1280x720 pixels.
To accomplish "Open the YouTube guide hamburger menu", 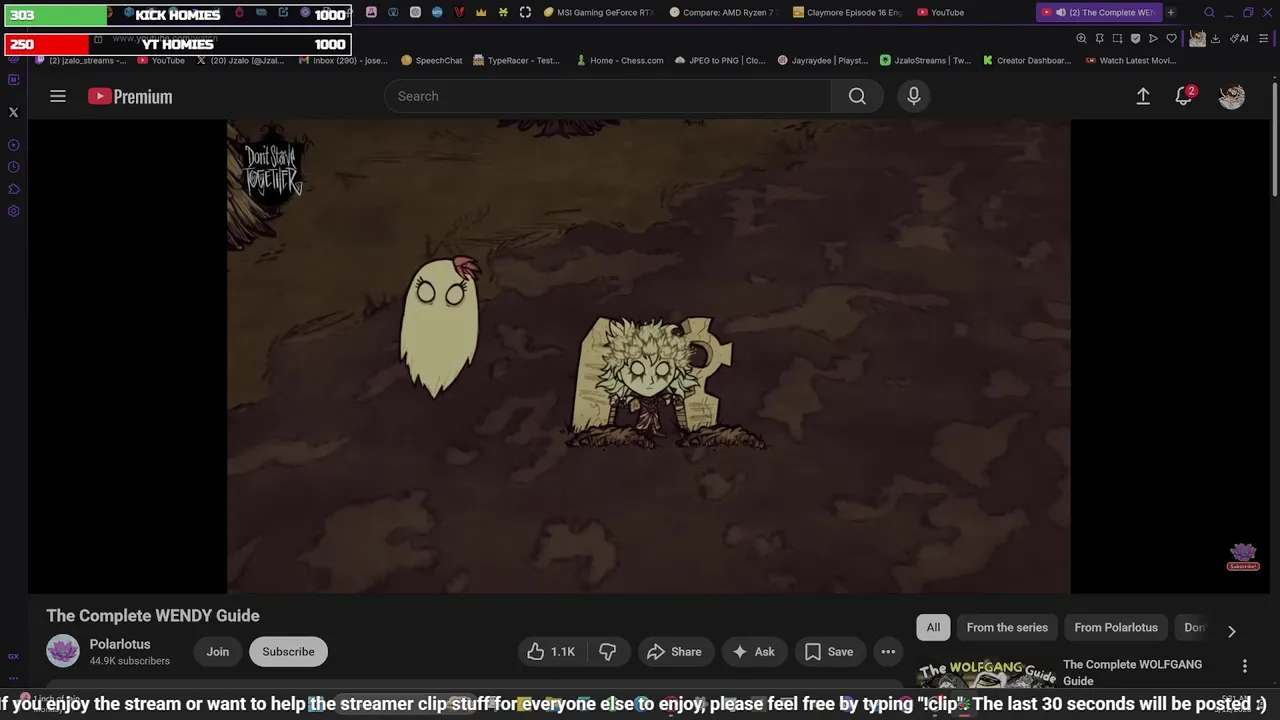I will pyautogui.click(x=58, y=96).
